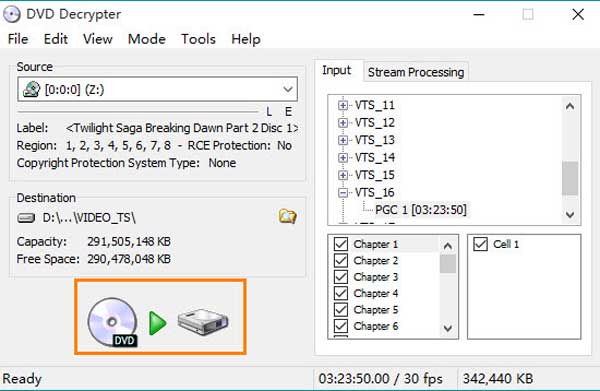Expand the VTS_14 tree node
The image size is (600, 391).
343,157
